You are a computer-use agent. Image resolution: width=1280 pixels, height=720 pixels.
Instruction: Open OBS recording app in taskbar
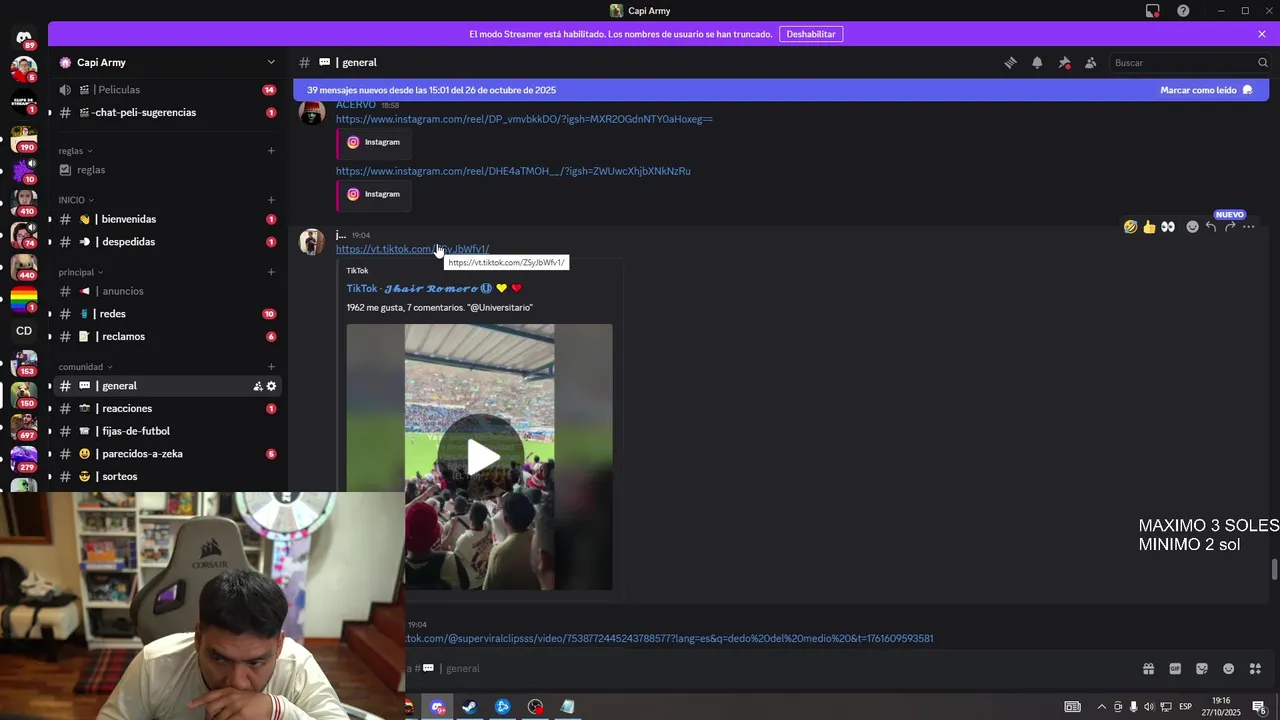536,707
